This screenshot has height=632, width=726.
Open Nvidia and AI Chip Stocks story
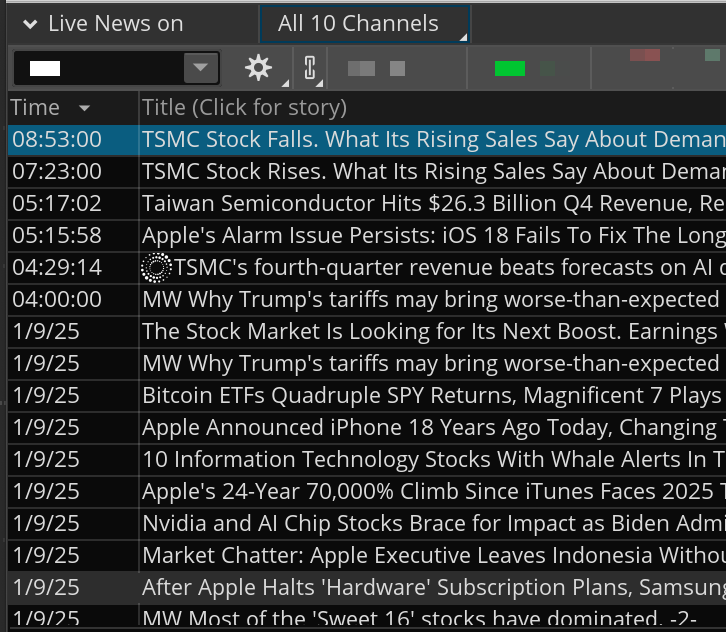(x=432, y=523)
